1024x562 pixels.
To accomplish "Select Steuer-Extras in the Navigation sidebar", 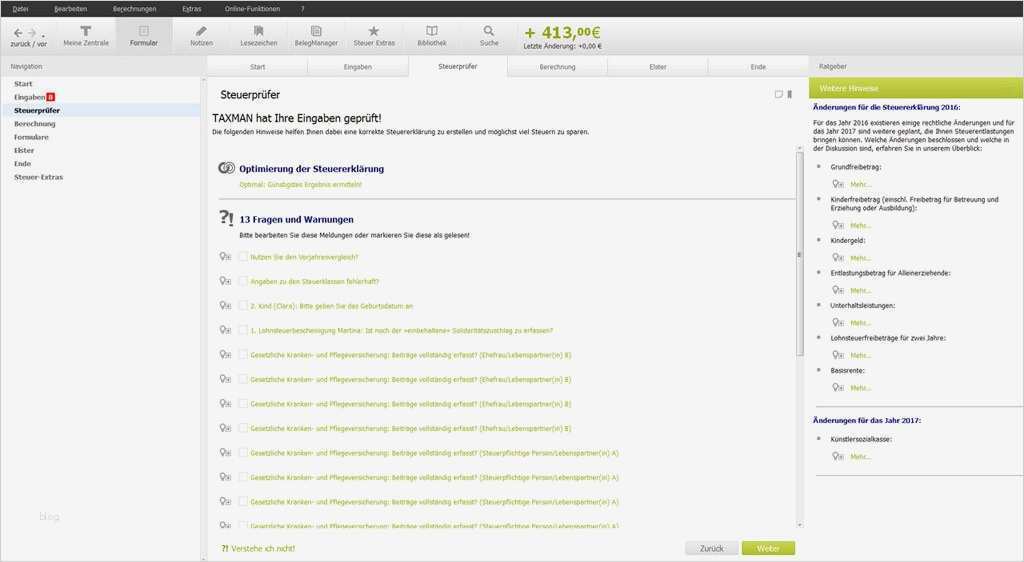I will pos(39,177).
